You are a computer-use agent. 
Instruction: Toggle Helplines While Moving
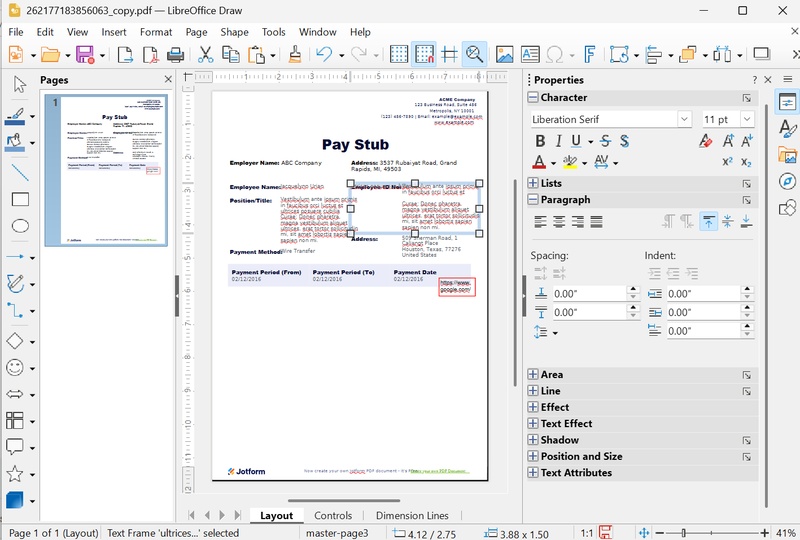[449, 54]
